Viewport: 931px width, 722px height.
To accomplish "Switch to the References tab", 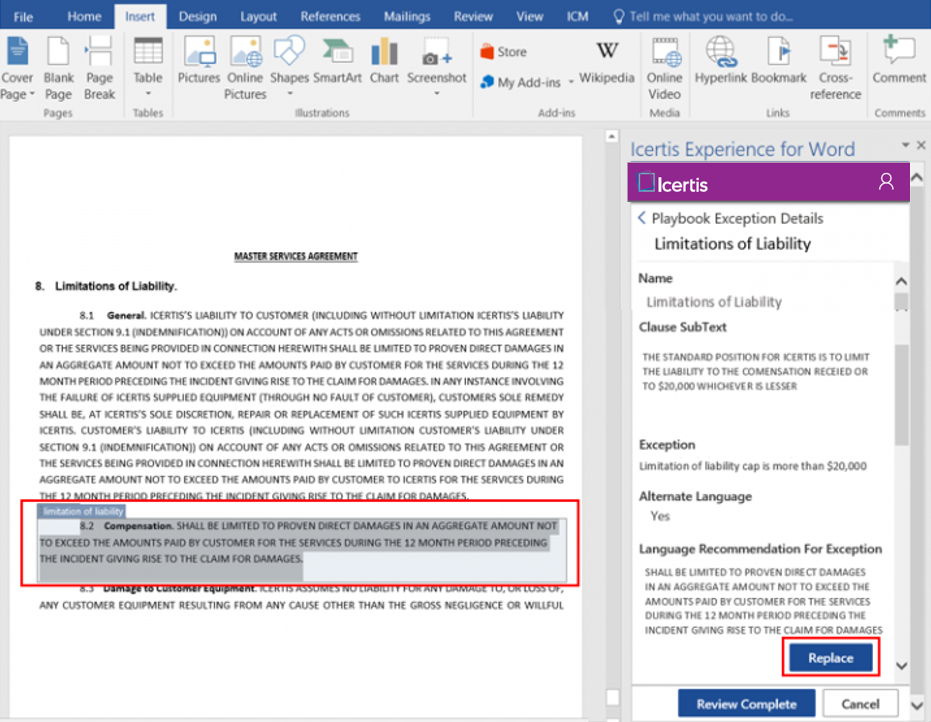I will pyautogui.click(x=330, y=16).
